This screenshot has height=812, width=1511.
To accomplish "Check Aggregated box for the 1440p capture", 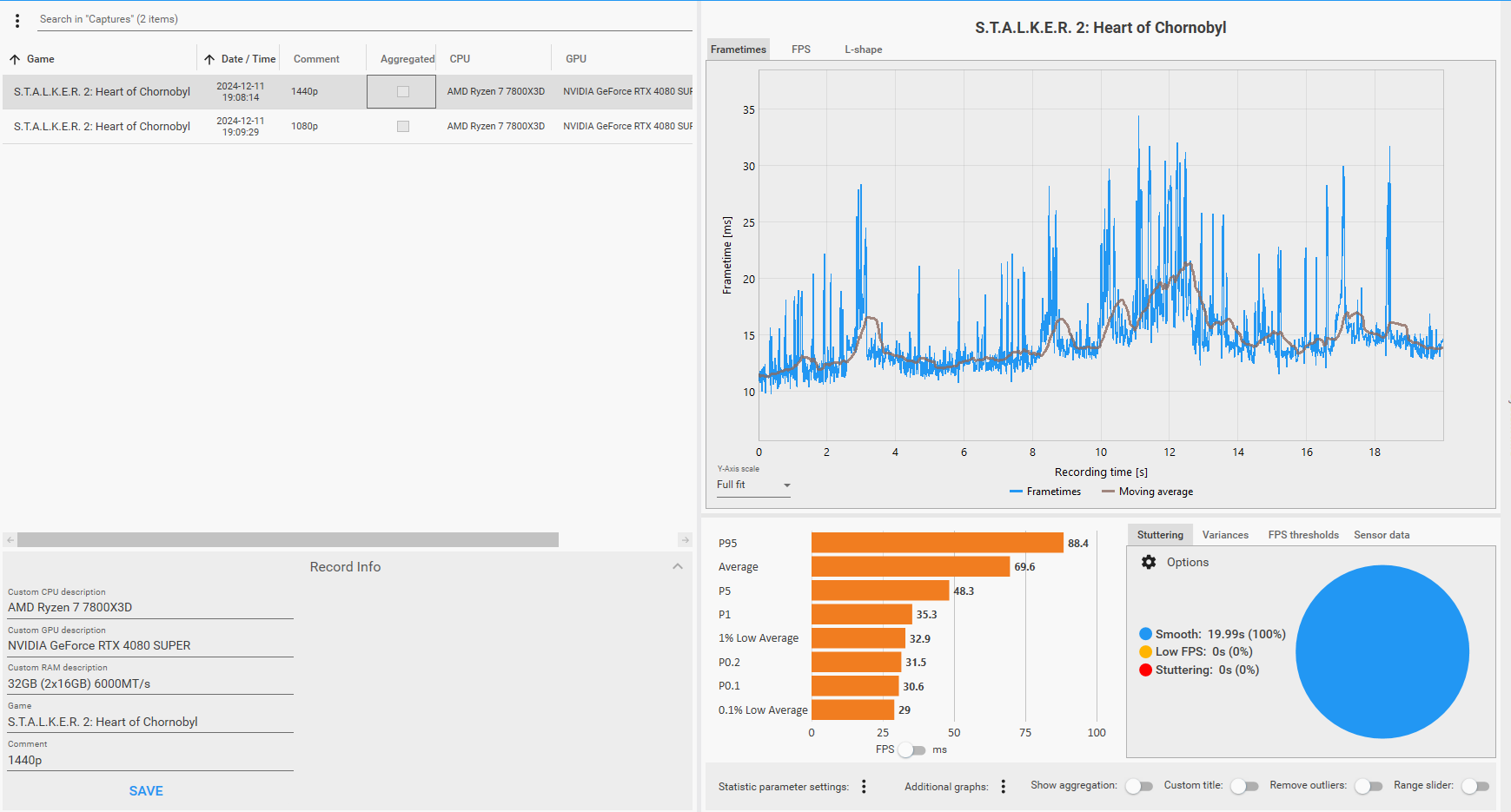I will [x=403, y=91].
